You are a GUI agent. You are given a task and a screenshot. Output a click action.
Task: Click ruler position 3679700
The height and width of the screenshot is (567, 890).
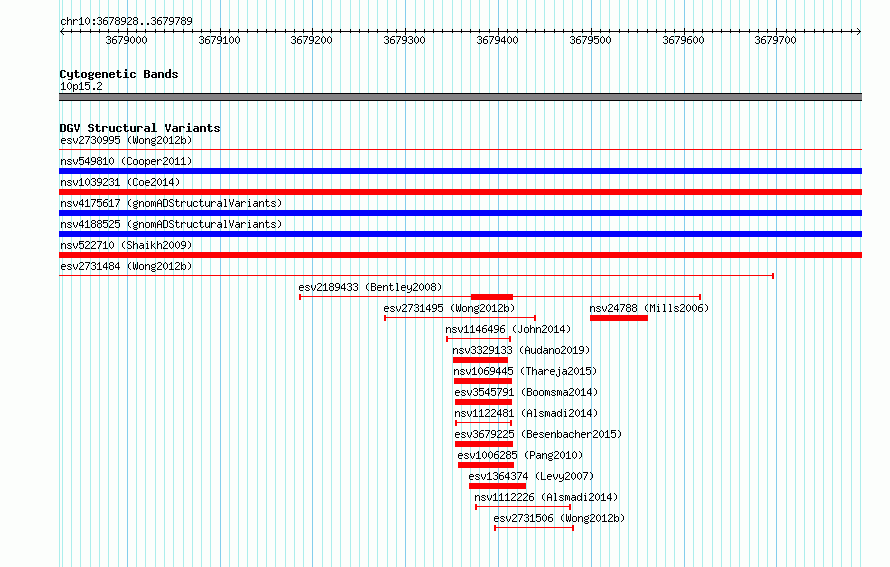tap(775, 40)
